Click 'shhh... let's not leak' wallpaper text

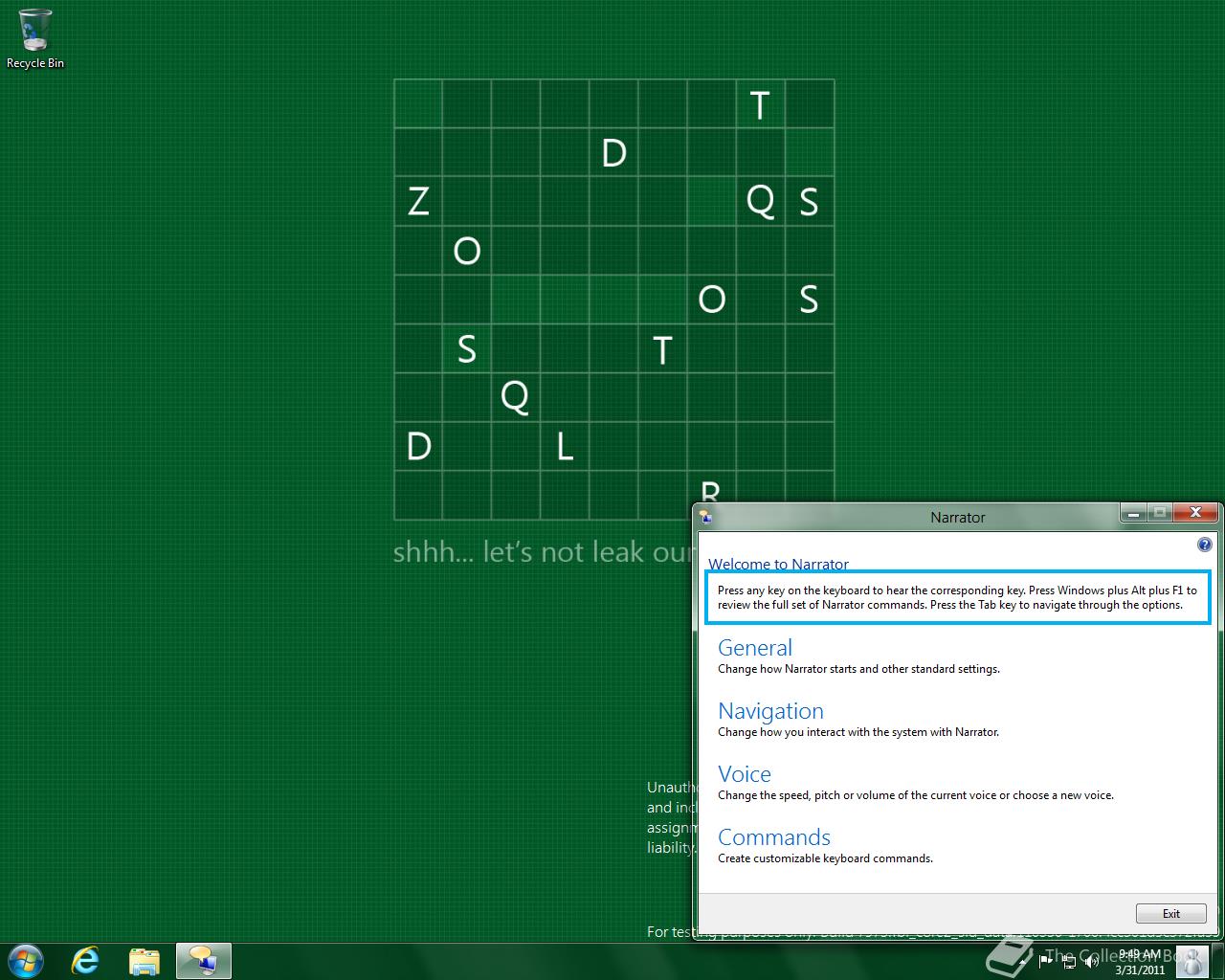click(542, 552)
